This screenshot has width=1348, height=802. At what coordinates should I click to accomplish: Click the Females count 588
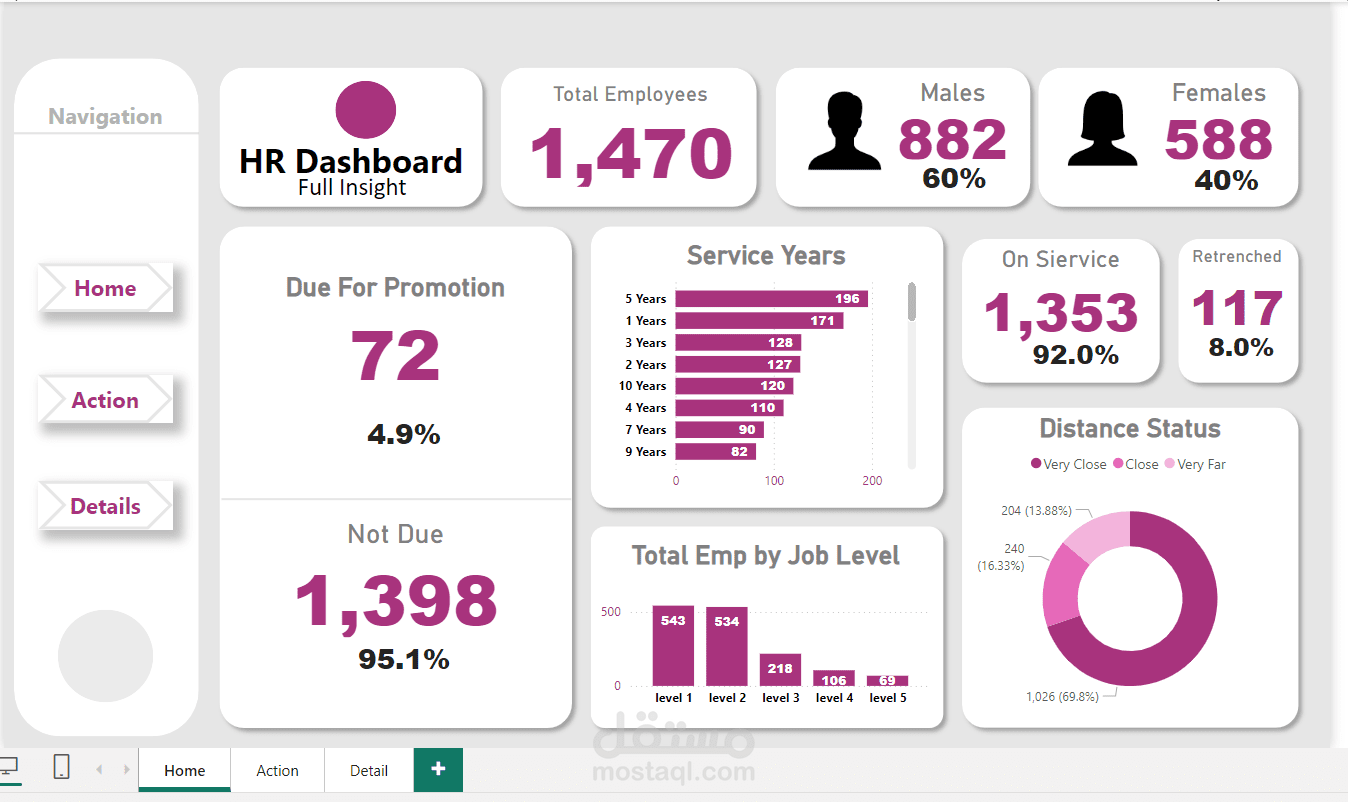(x=1218, y=140)
